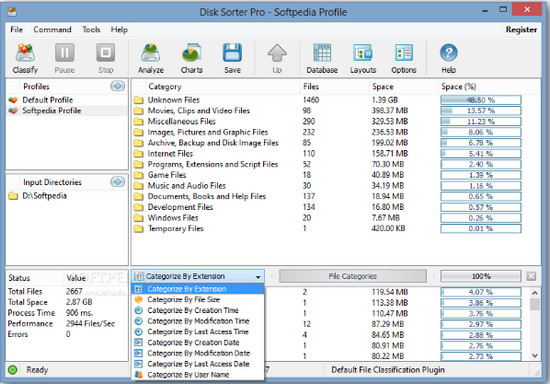This screenshot has height=384, width=550.
Task: Click the Register link
Action: pyautogui.click(x=521, y=29)
